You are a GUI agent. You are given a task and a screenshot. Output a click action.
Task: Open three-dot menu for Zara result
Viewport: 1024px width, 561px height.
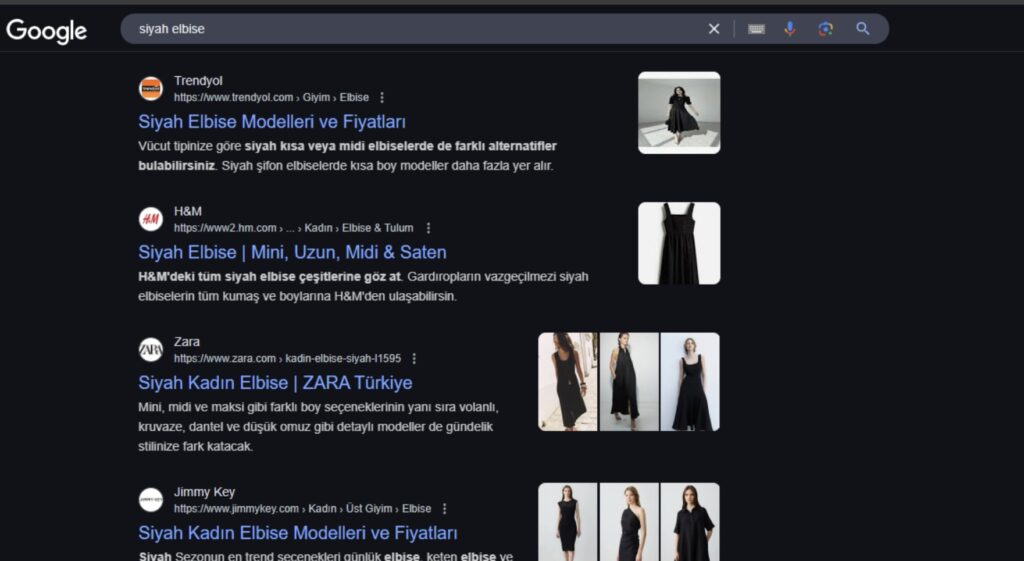coord(414,359)
